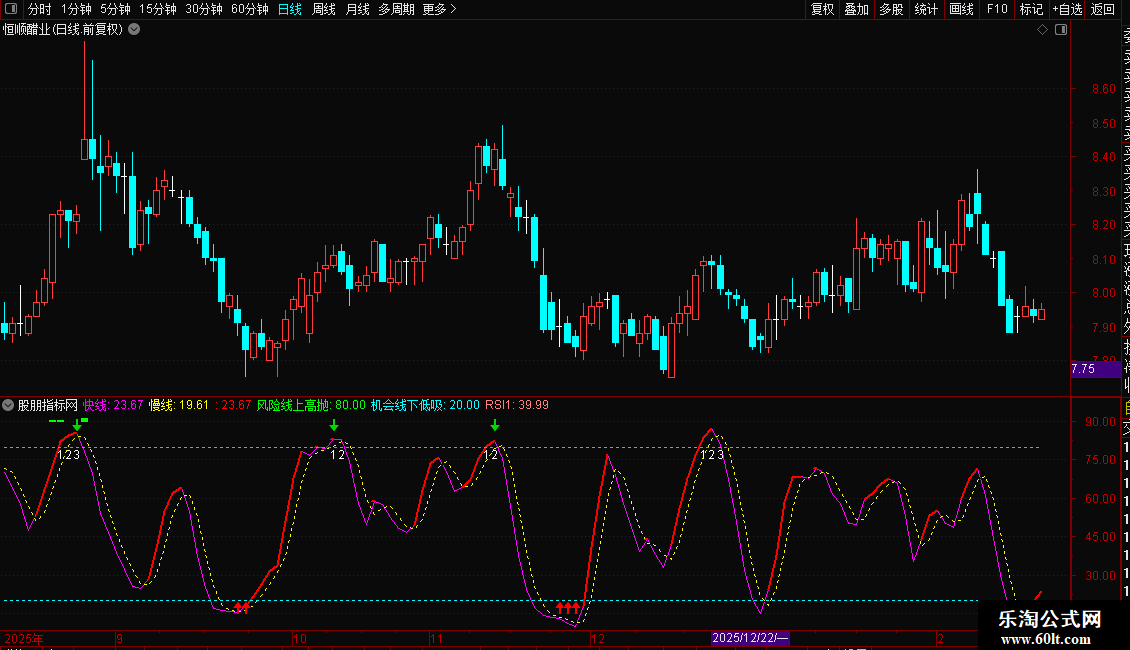
Task: Select the 15分钟 period
Action: (158, 9)
